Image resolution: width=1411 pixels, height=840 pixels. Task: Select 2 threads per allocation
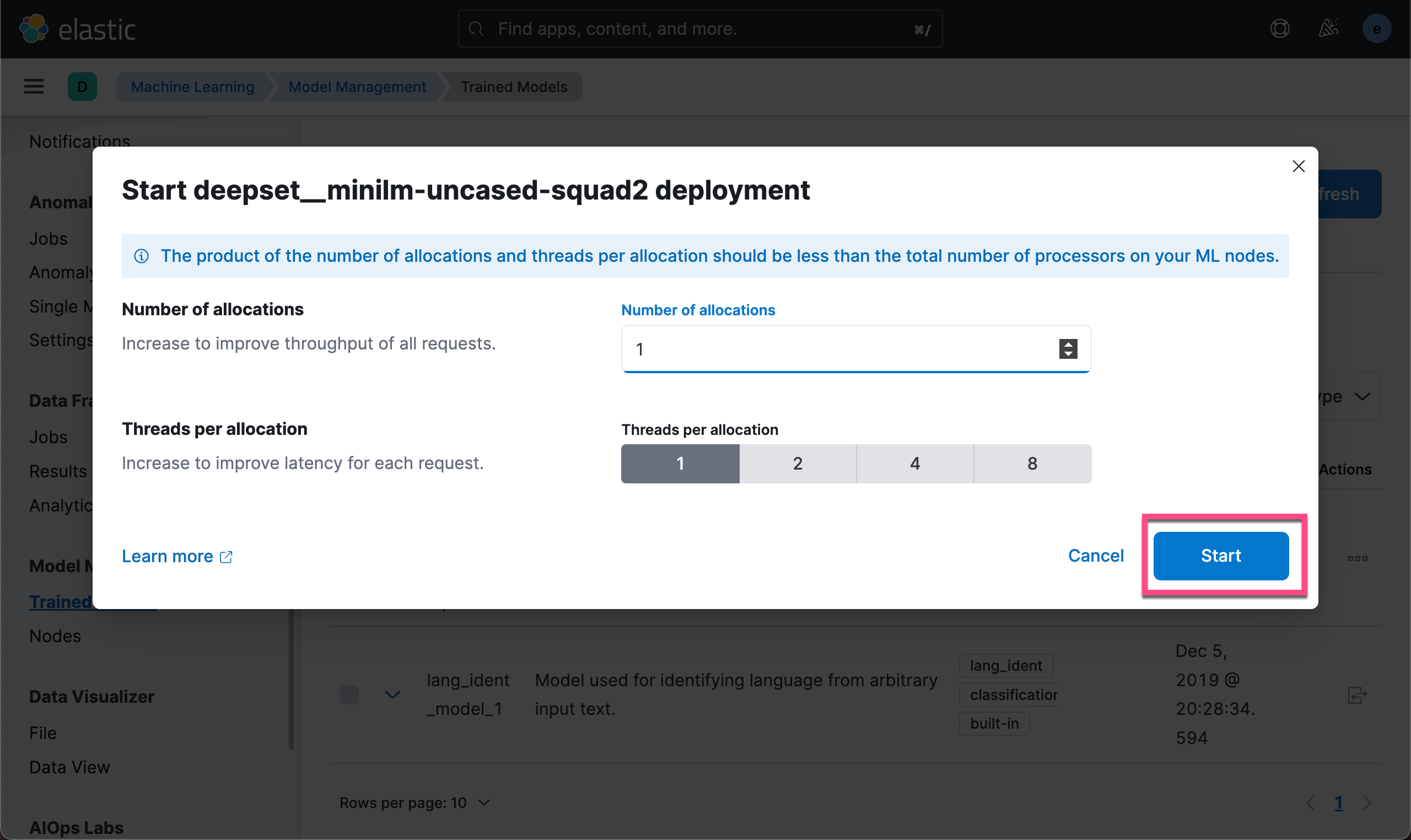798,464
